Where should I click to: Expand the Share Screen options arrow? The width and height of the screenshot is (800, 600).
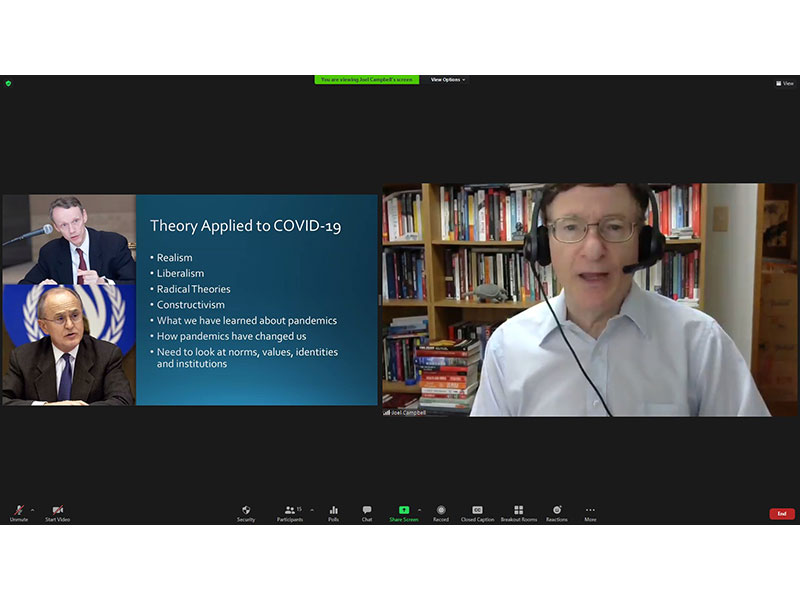[x=420, y=509]
